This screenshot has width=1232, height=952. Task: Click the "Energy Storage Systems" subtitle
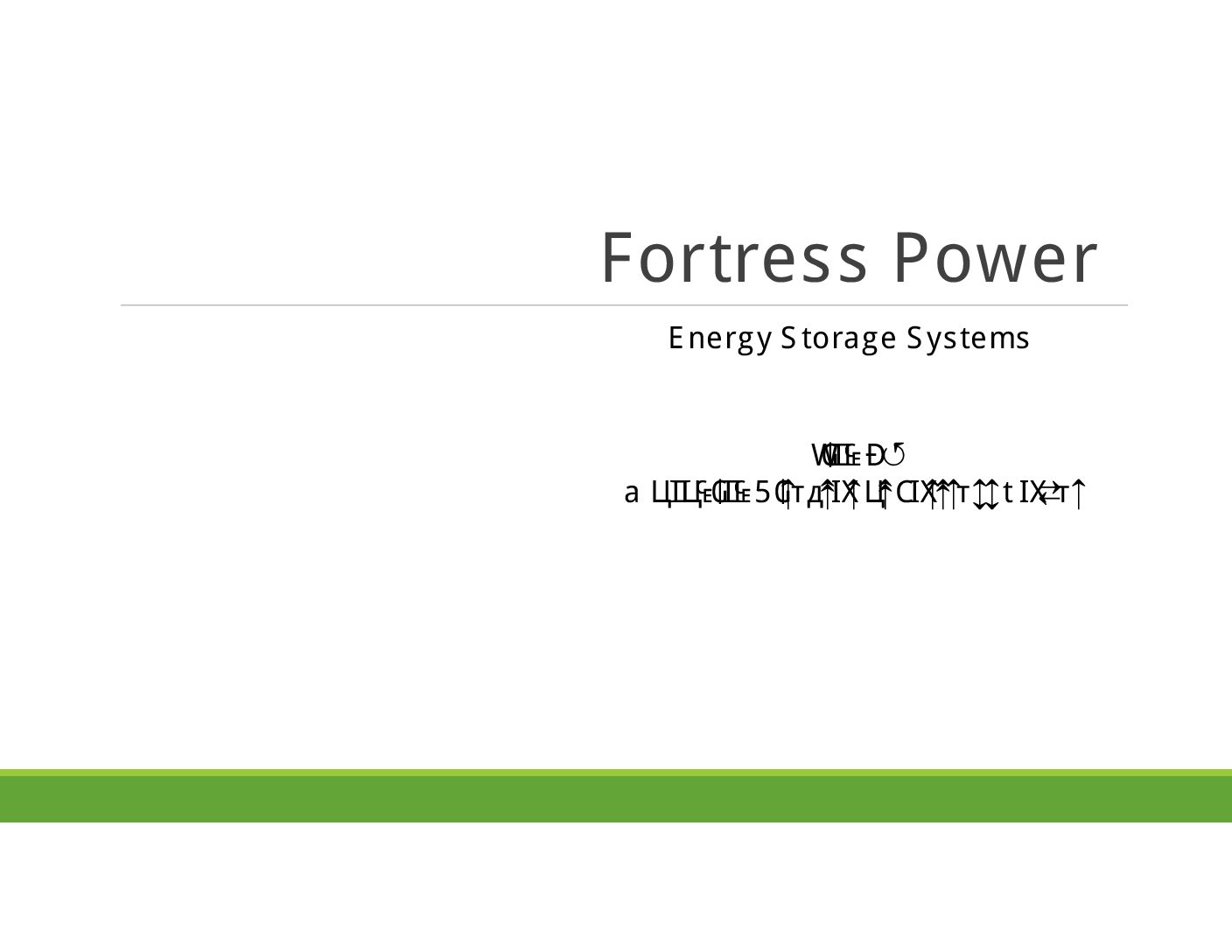[x=848, y=338]
